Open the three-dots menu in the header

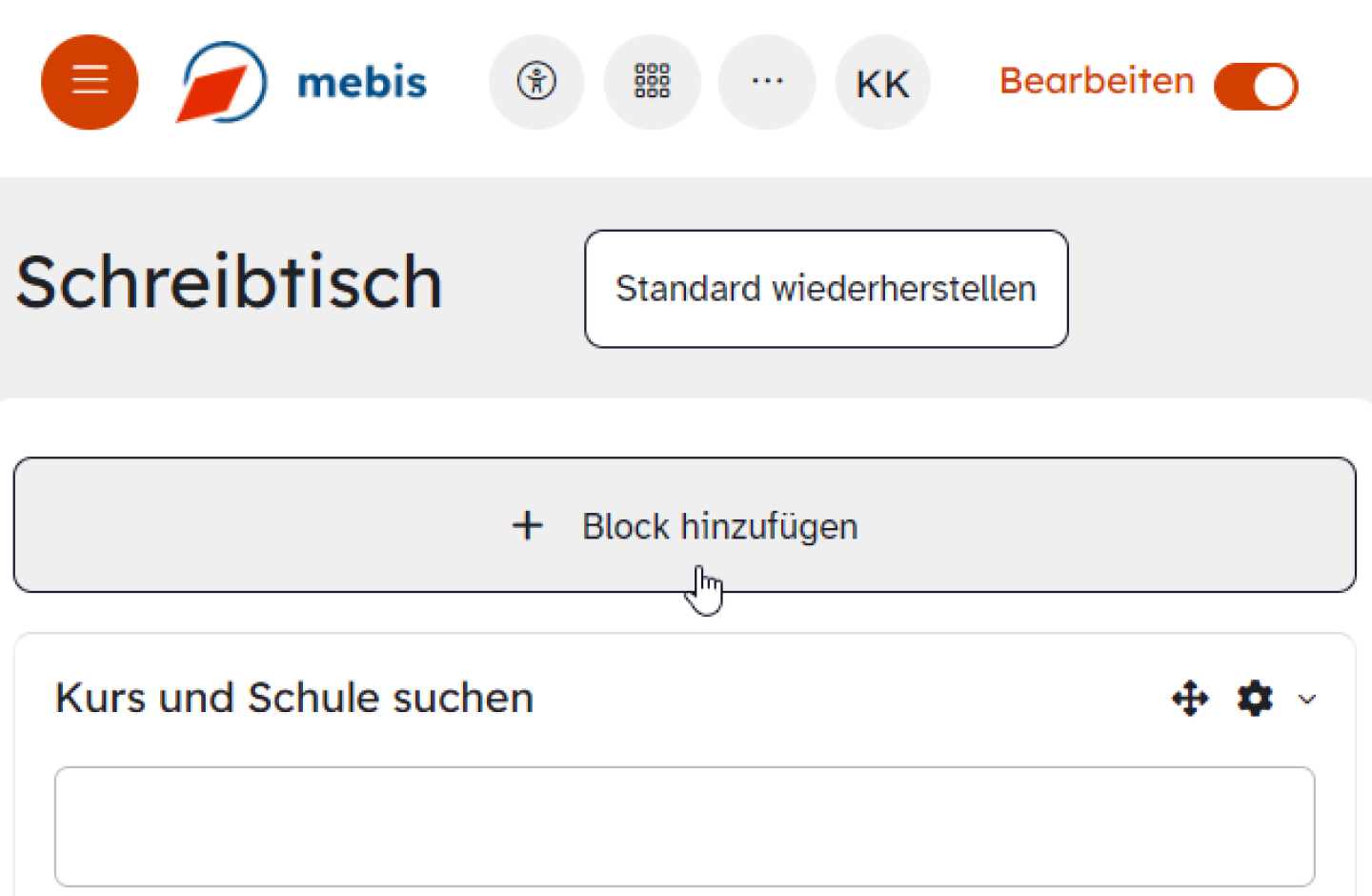[767, 82]
